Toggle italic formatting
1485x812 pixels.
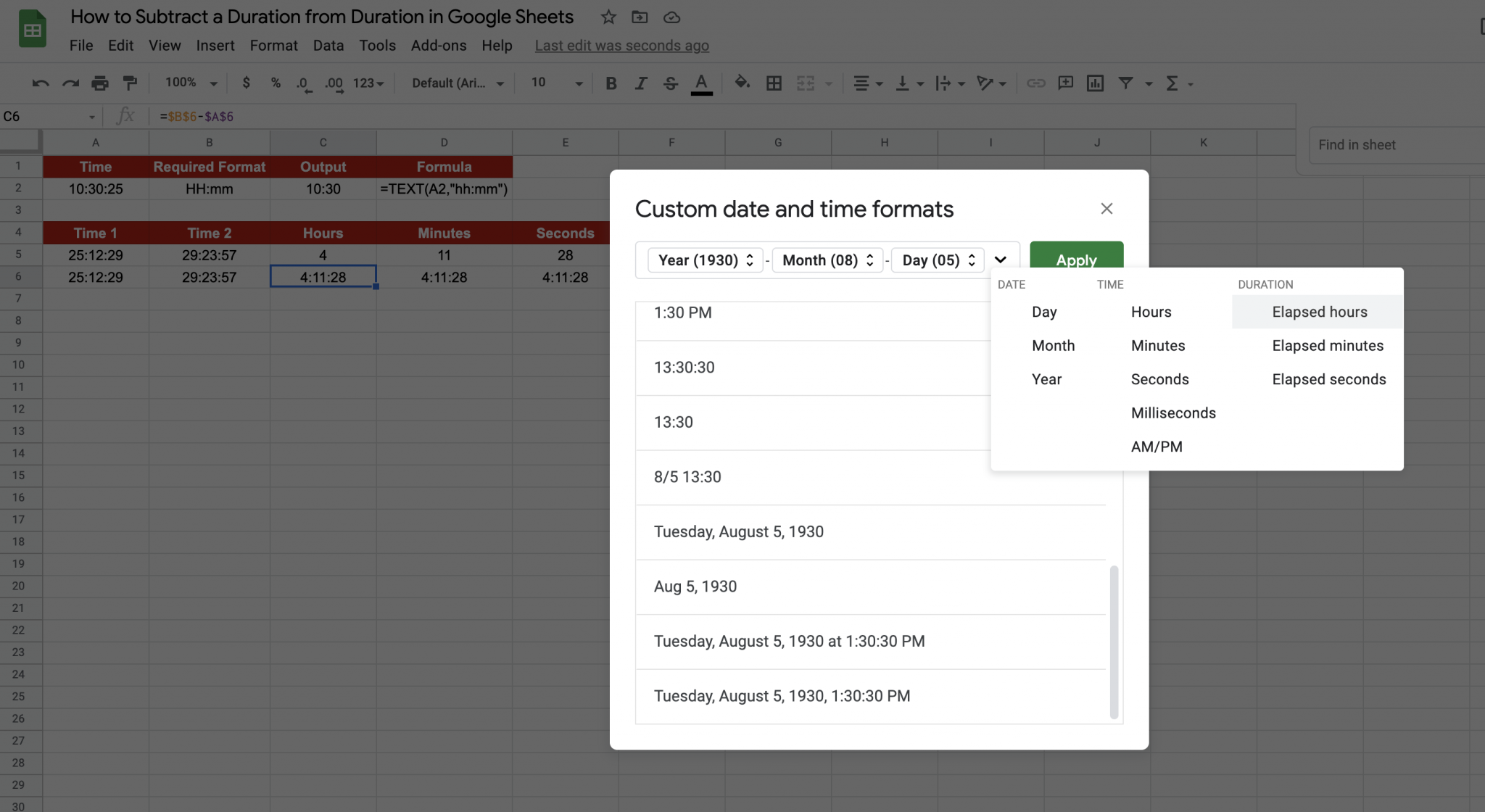coord(640,83)
